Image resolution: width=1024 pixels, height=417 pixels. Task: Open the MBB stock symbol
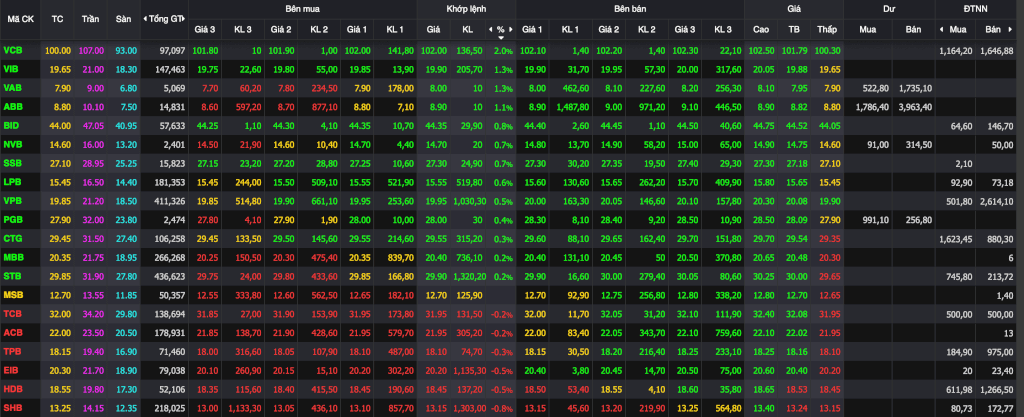12,258
